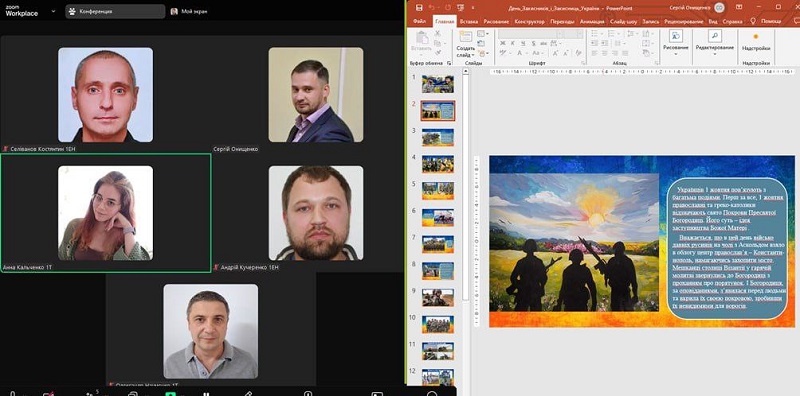Screen dimensions: 800x396
Task: Open the Файл menu
Action: tap(420, 21)
